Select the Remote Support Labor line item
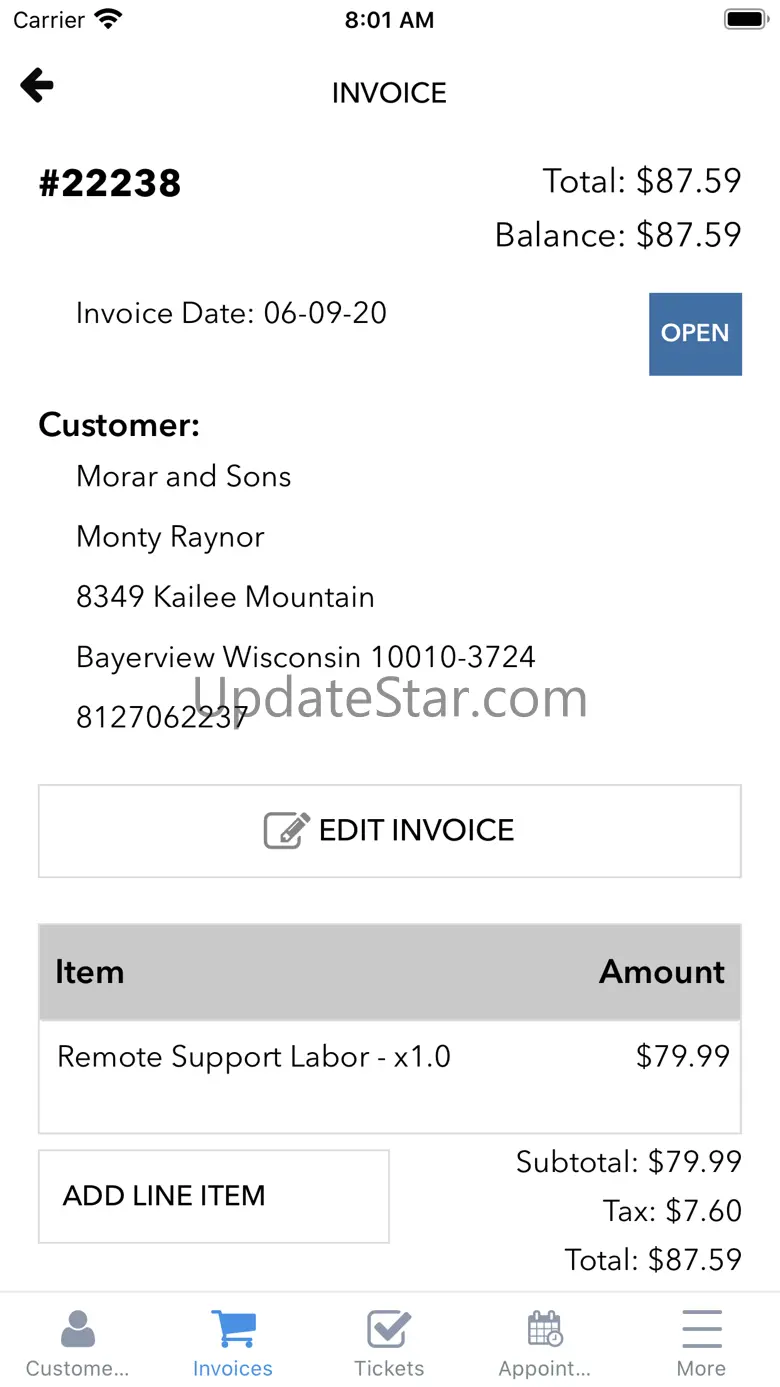The image size is (780, 1387). coord(253,1057)
